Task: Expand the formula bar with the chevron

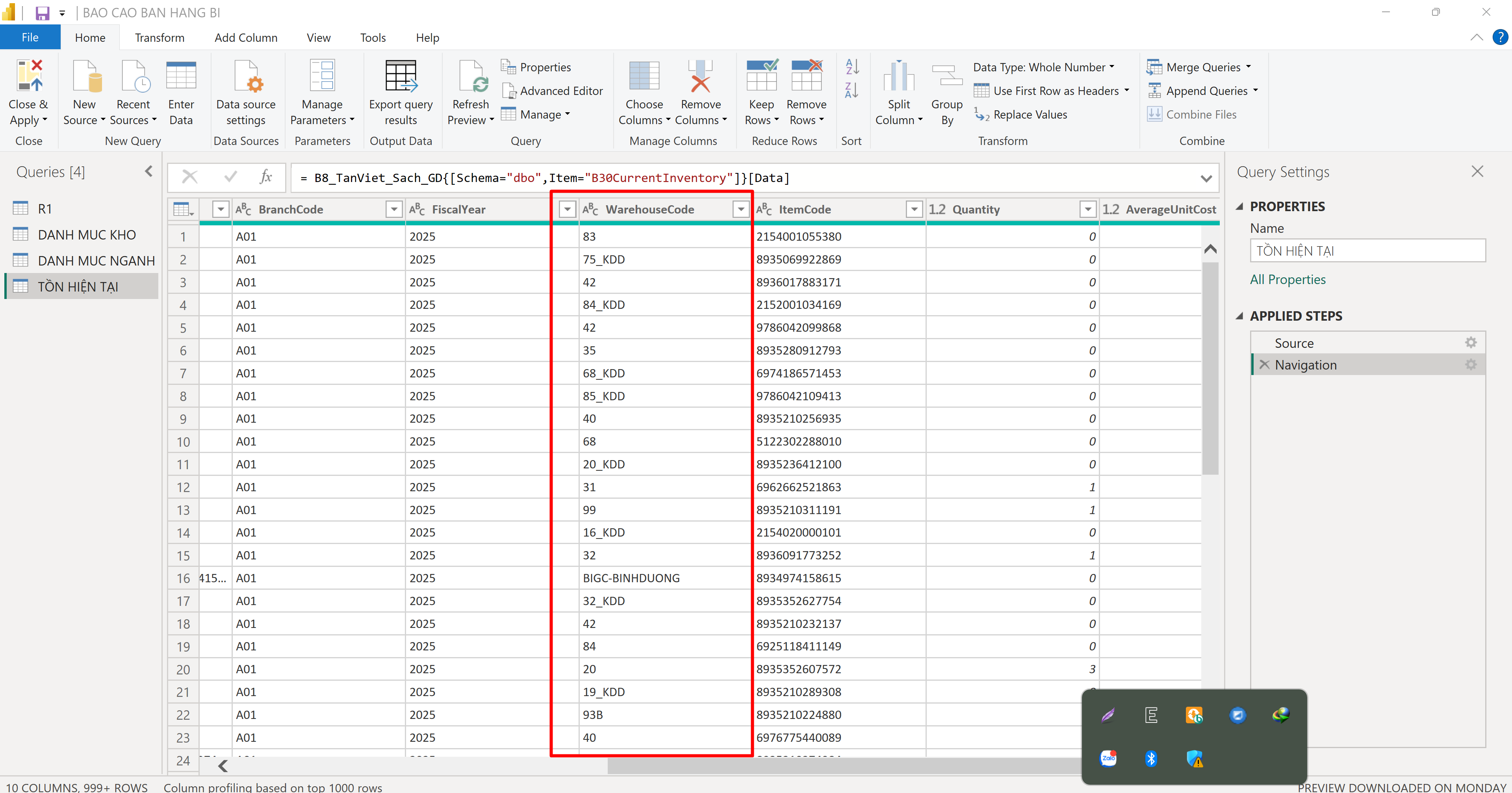Action: (1206, 178)
